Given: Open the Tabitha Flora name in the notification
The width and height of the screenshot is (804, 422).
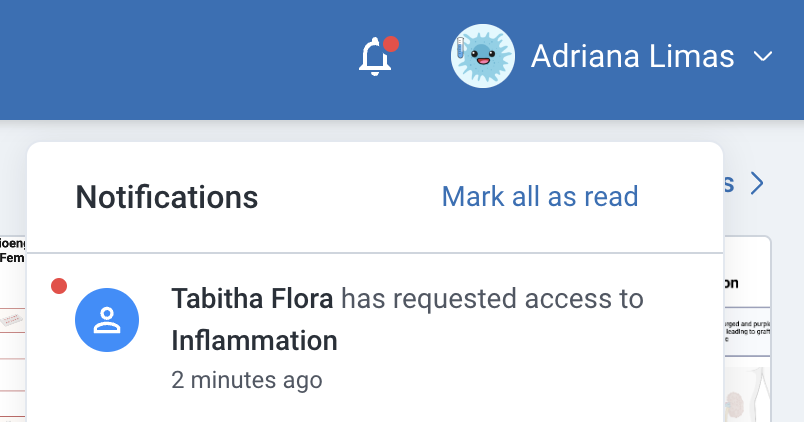Looking at the screenshot, I should click(253, 298).
